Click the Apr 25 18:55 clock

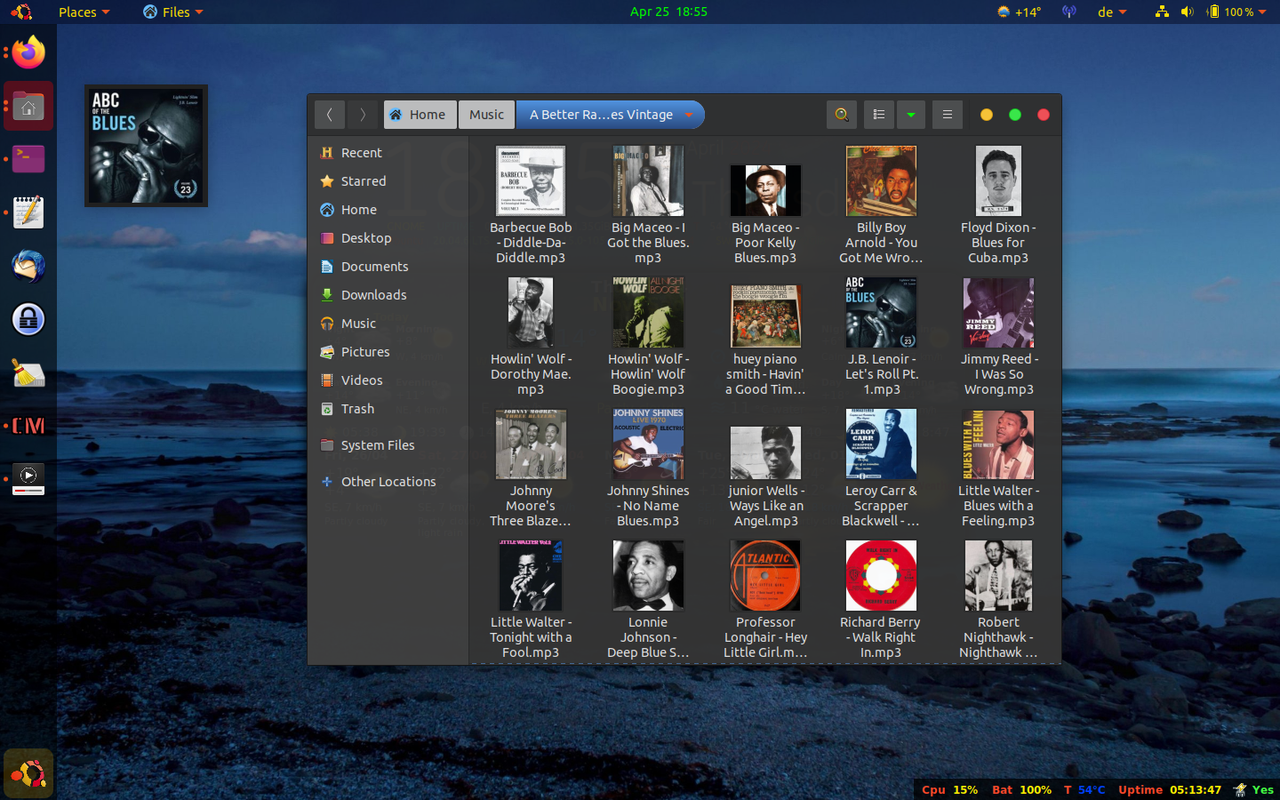point(669,12)
